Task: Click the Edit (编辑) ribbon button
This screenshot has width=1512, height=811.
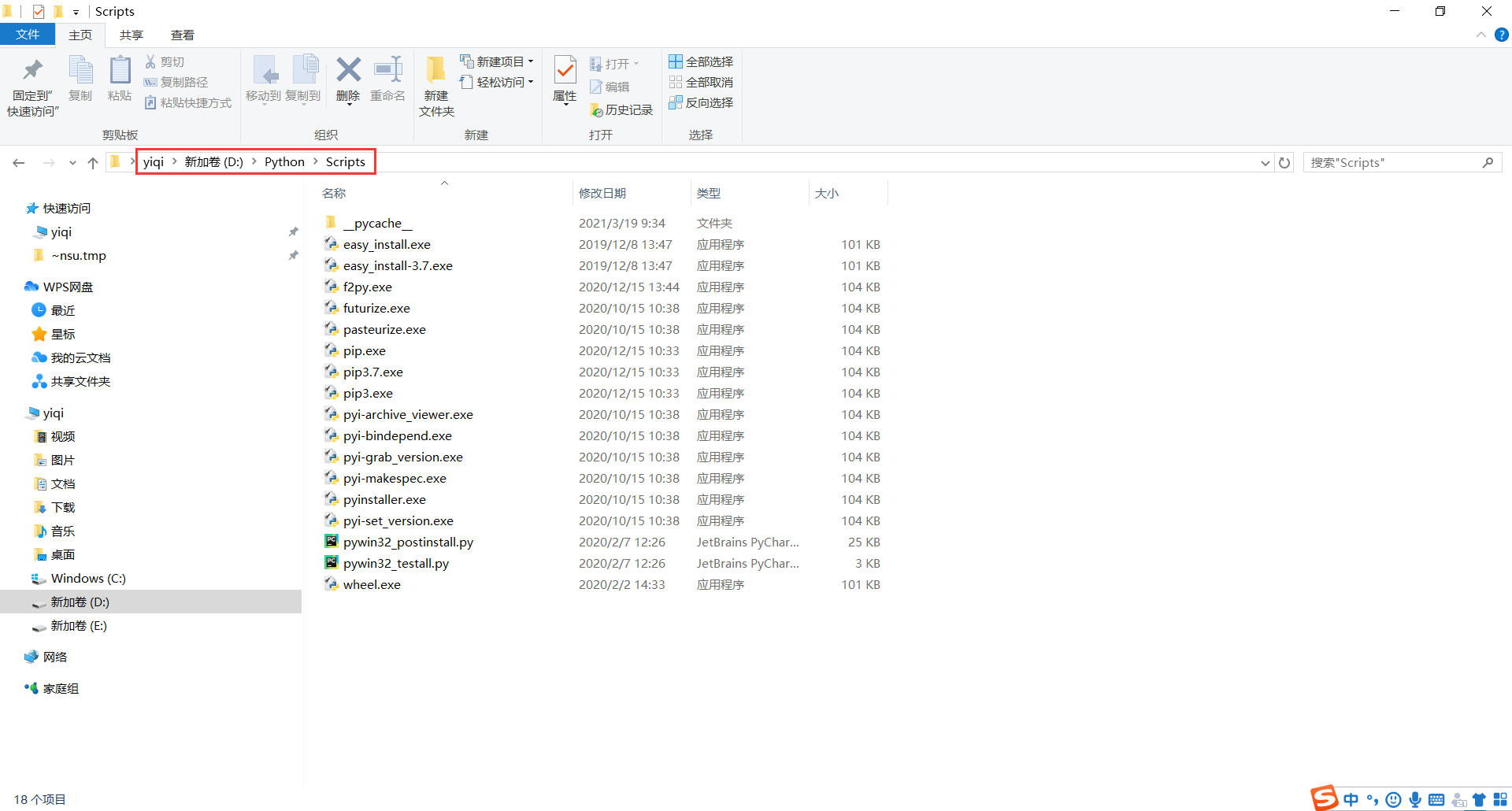Action: (x=610, y=87)
